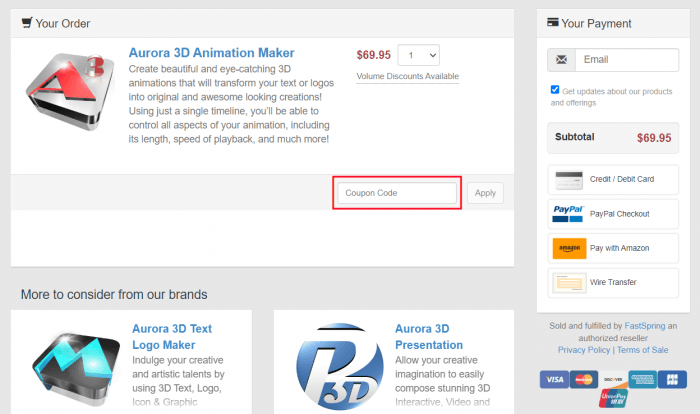Click the Aurora 3D Presentation logo image
The height and width of the screenshot is (414, 700).
(x=340, y=367)
